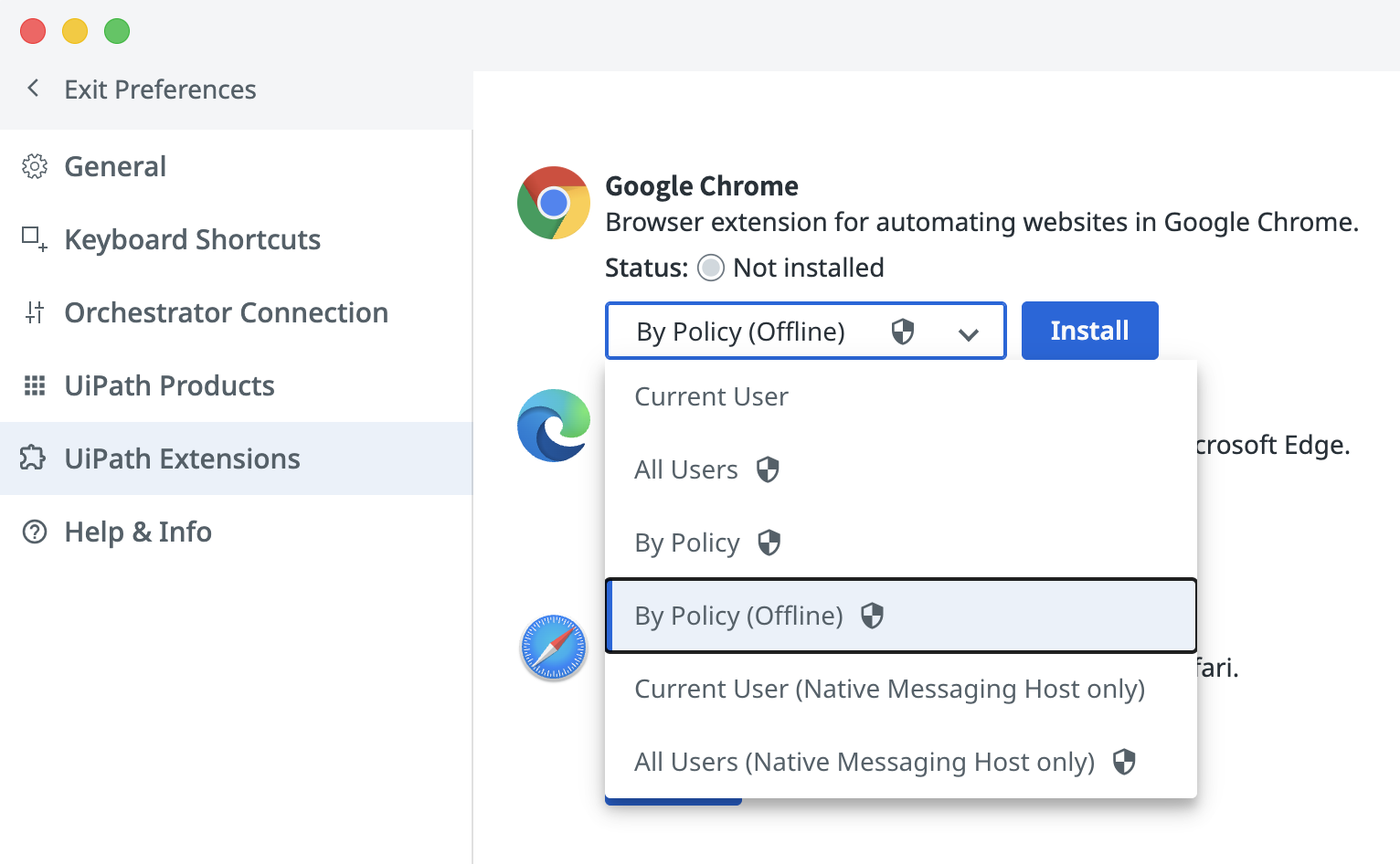Viewport: 1400px width, 864px height.
Task: Click shield icon in highlighted By Policy (Offline) row
Action: point(873,616)
